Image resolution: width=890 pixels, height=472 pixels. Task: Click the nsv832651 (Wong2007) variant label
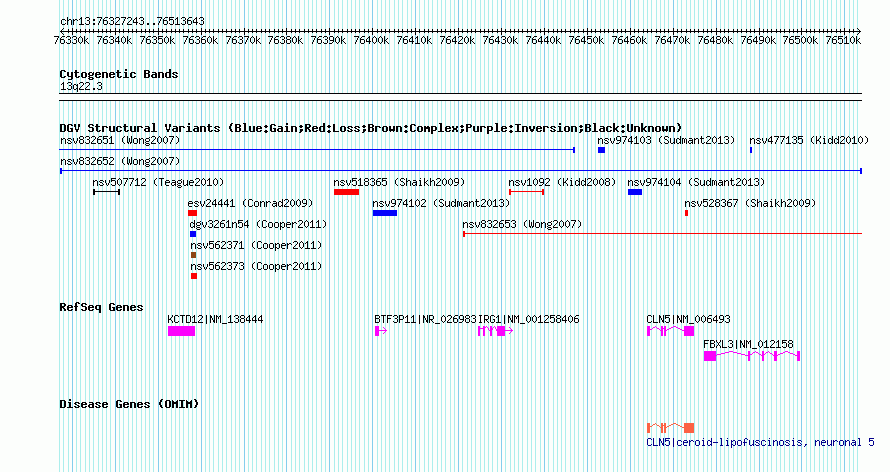pos(120,140)
